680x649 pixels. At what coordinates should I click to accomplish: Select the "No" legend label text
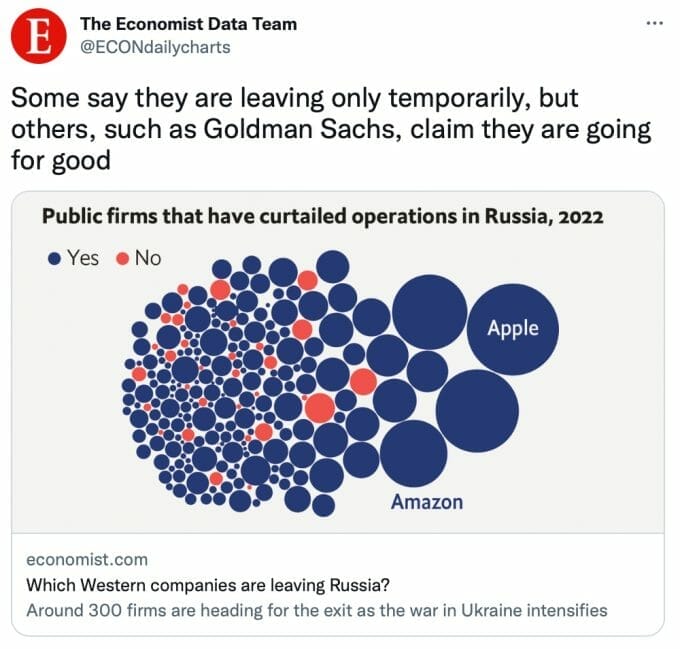(147, 258)
